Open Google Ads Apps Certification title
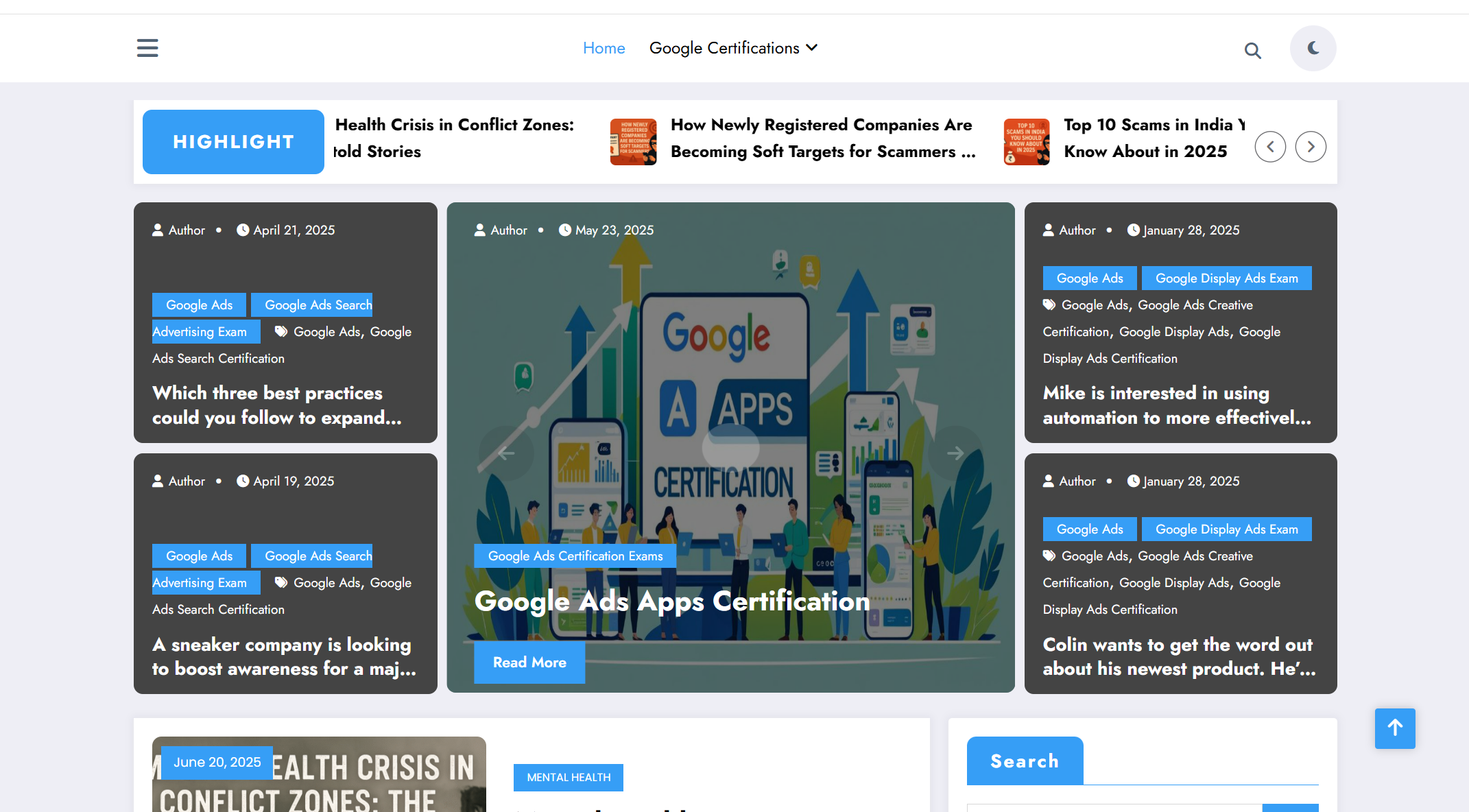The width and height of the screenshot is (1469, 812). (x=672, y=601)
